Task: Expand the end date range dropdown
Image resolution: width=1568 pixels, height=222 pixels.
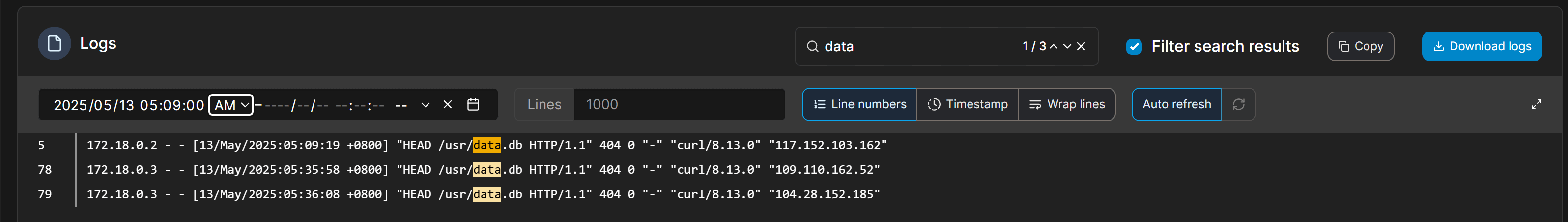Action: (426, 105)
